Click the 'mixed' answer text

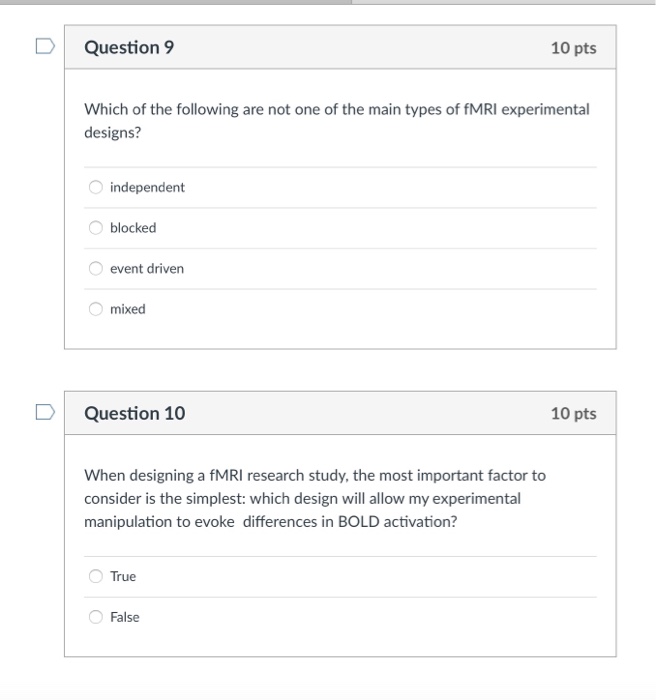128,309
